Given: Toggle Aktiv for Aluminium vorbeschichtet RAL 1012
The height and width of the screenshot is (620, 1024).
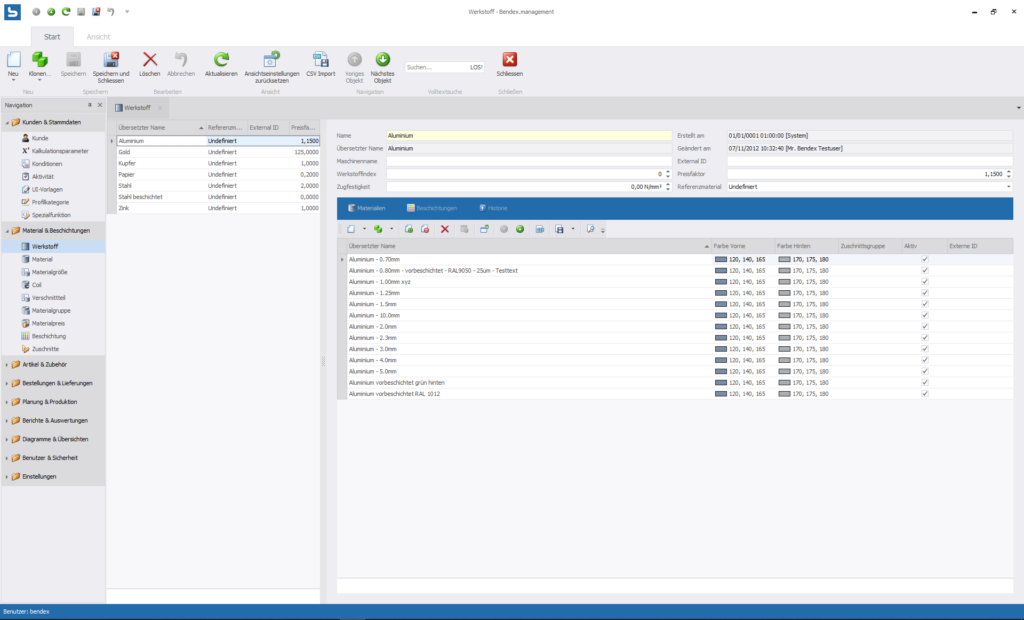Looking at the screenshot, I should point(925,393).
